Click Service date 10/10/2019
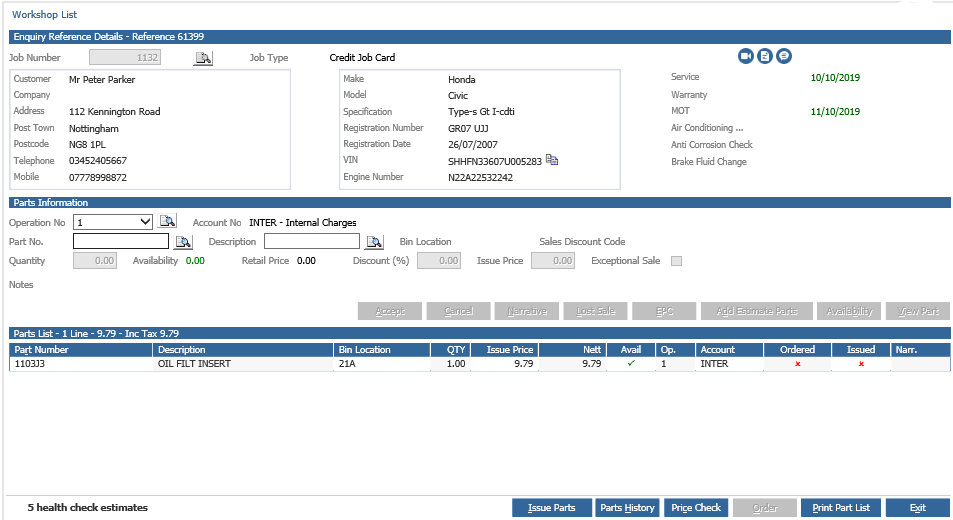This screenshot has width=953, height=520. click(x=835, y=78)
